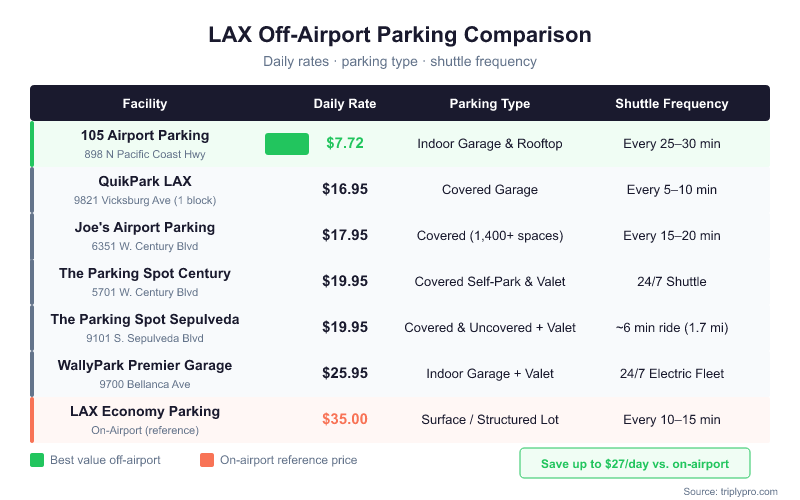Open the QuikPark LAX facility entry
This screenshot has height=500, width=800.
click(145, 182)
